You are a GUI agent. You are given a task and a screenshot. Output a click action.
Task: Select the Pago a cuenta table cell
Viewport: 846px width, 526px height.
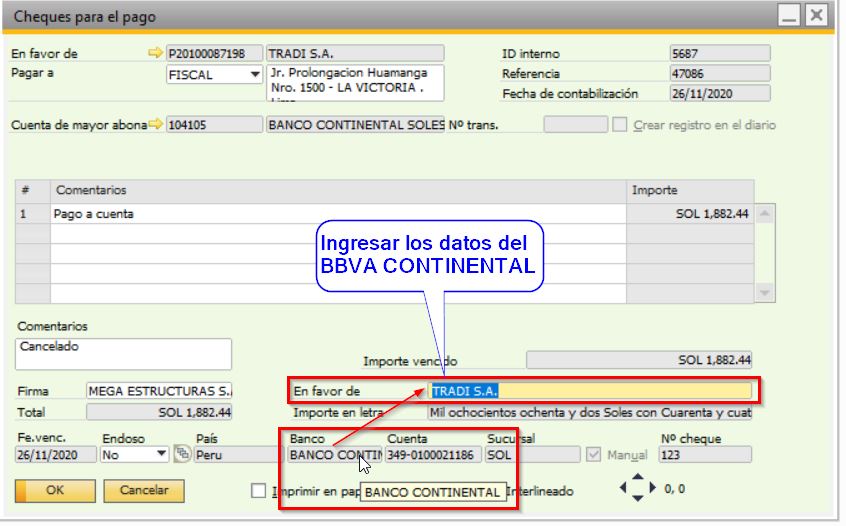[338, 214]
